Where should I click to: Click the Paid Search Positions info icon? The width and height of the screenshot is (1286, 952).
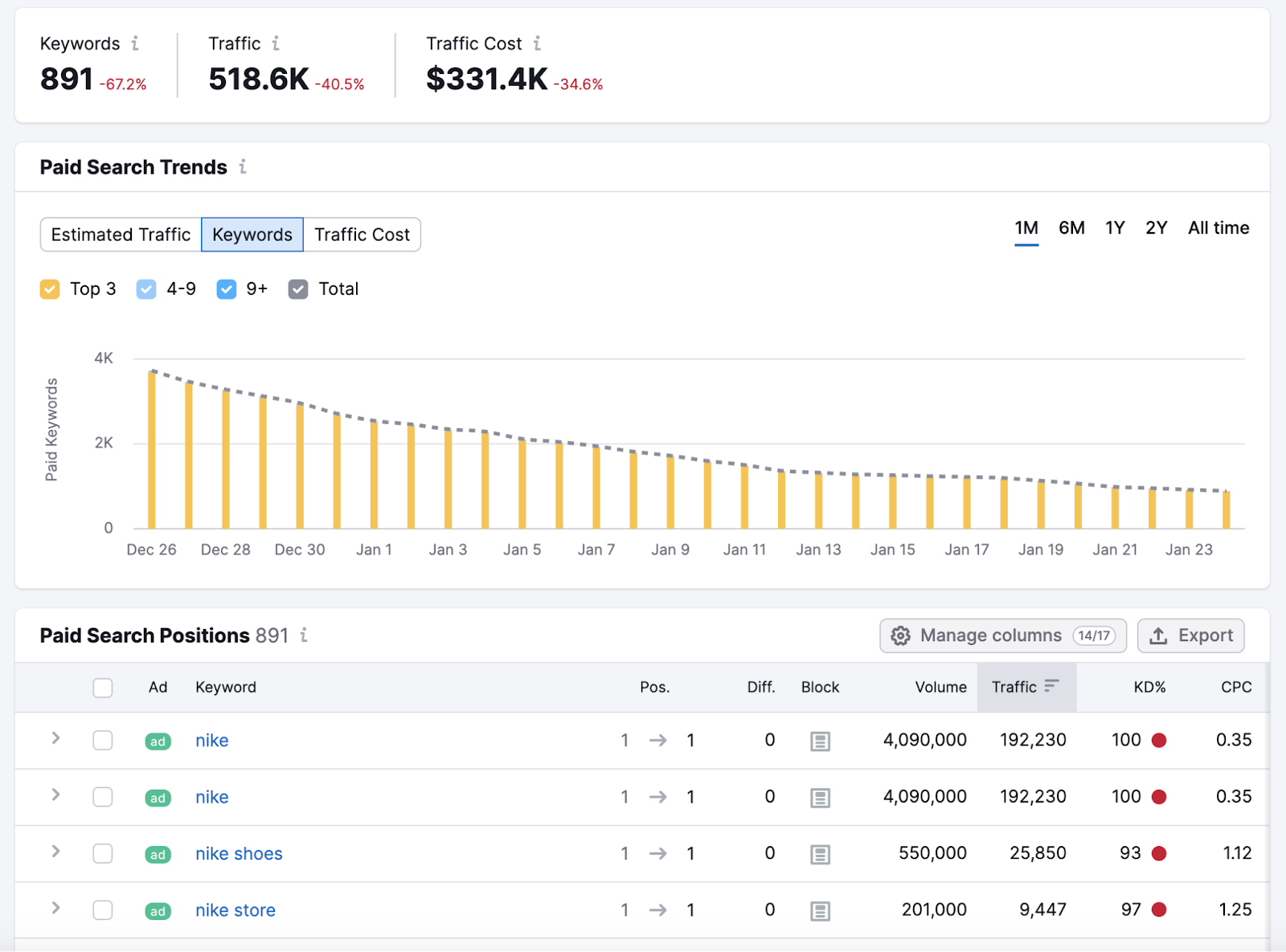coord(303,635)
